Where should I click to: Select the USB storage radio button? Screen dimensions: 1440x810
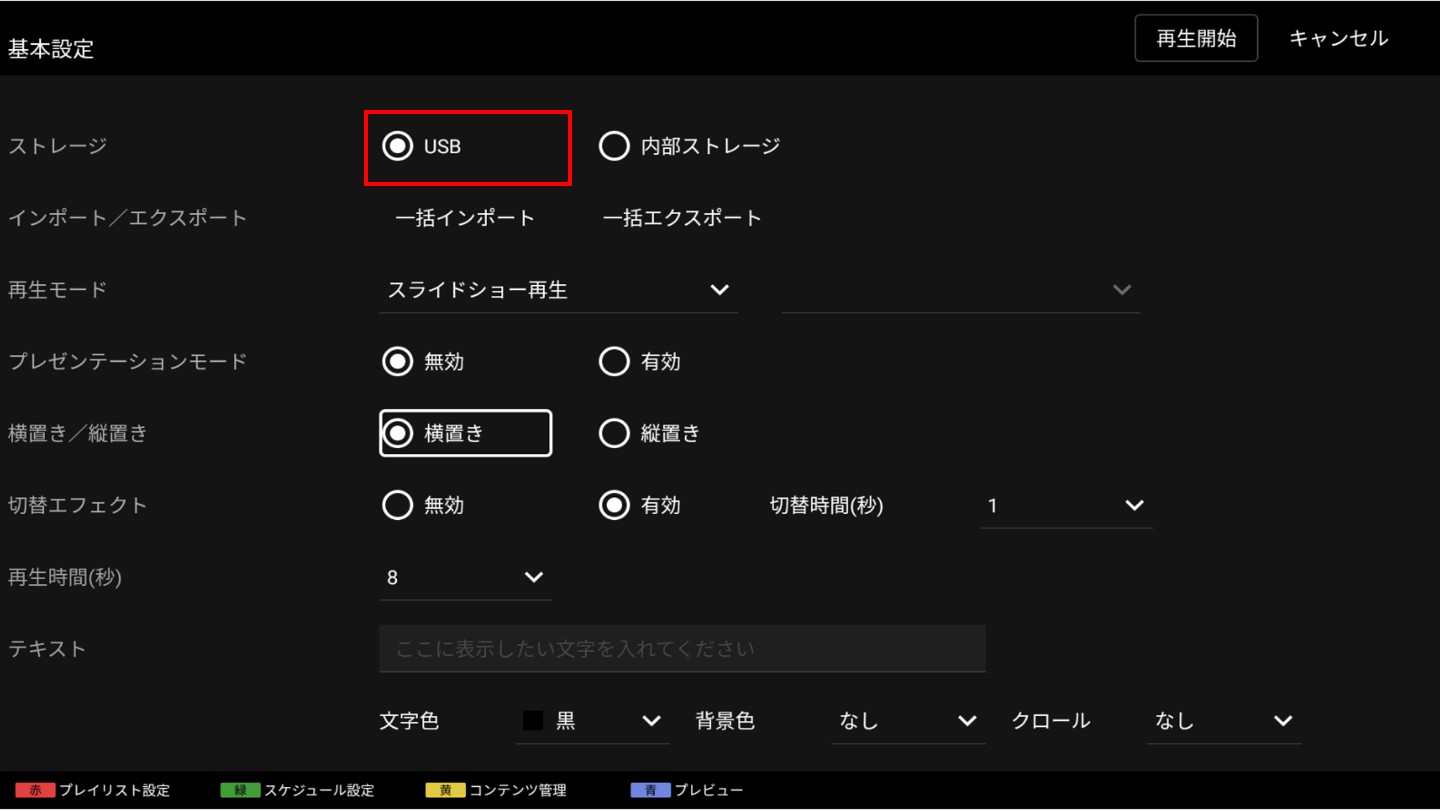pos(398,146)
